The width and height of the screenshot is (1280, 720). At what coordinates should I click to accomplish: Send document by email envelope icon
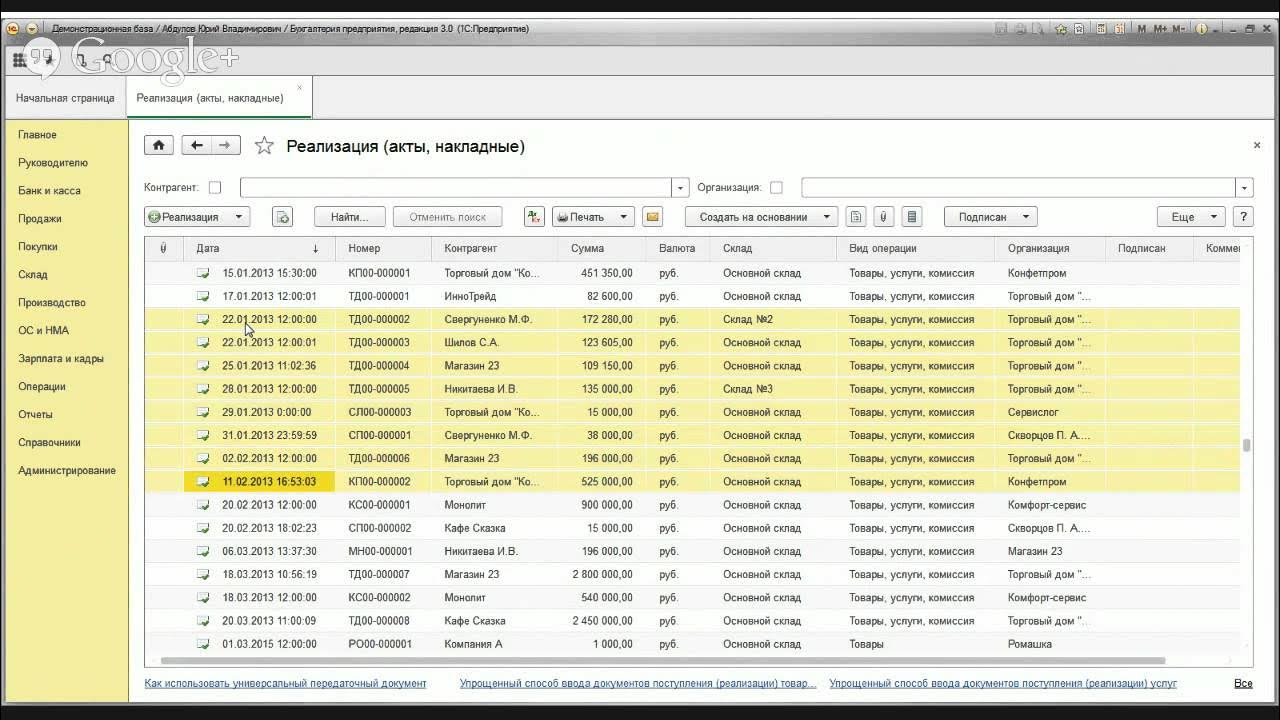tap(652, 217)
